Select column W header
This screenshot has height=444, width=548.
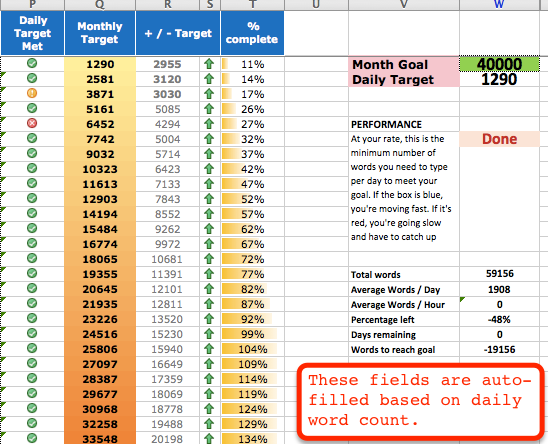499,5
